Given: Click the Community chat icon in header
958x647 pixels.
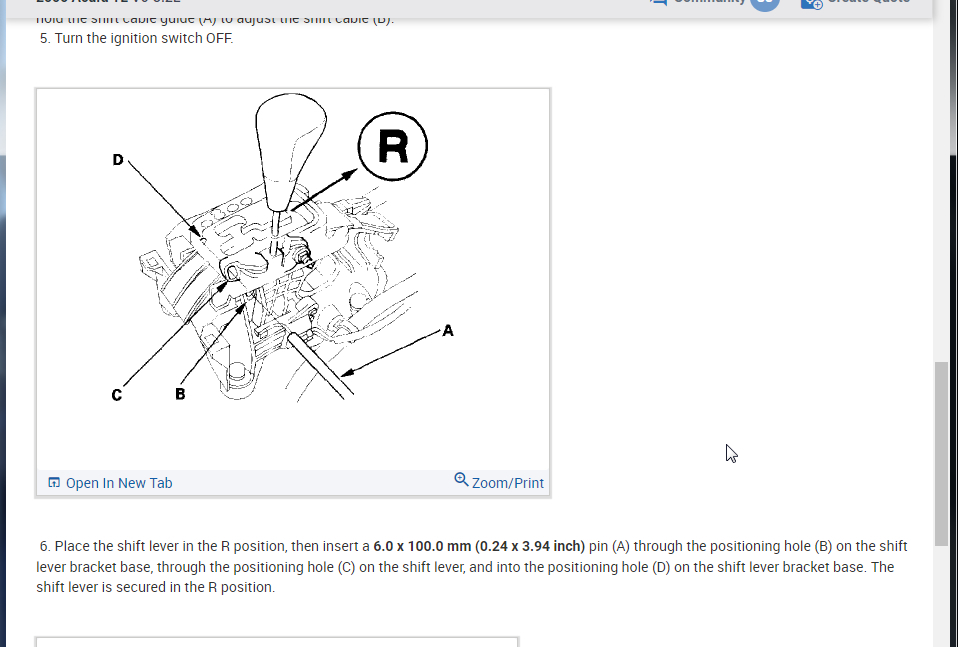Looking at the screenshot, I should click(658, 2).
